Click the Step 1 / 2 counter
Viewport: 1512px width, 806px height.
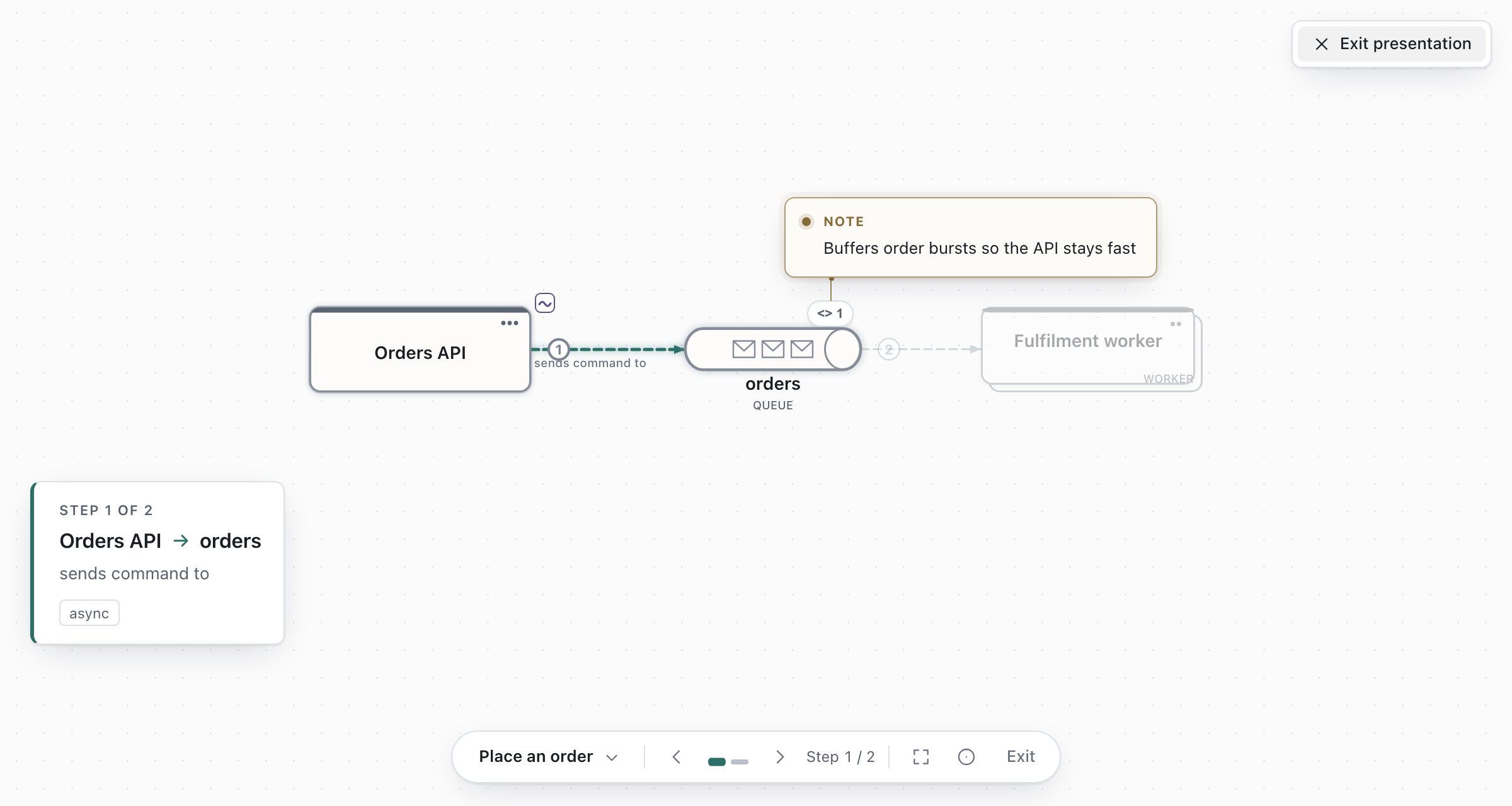pyautogui.click(x=840, y=756)
